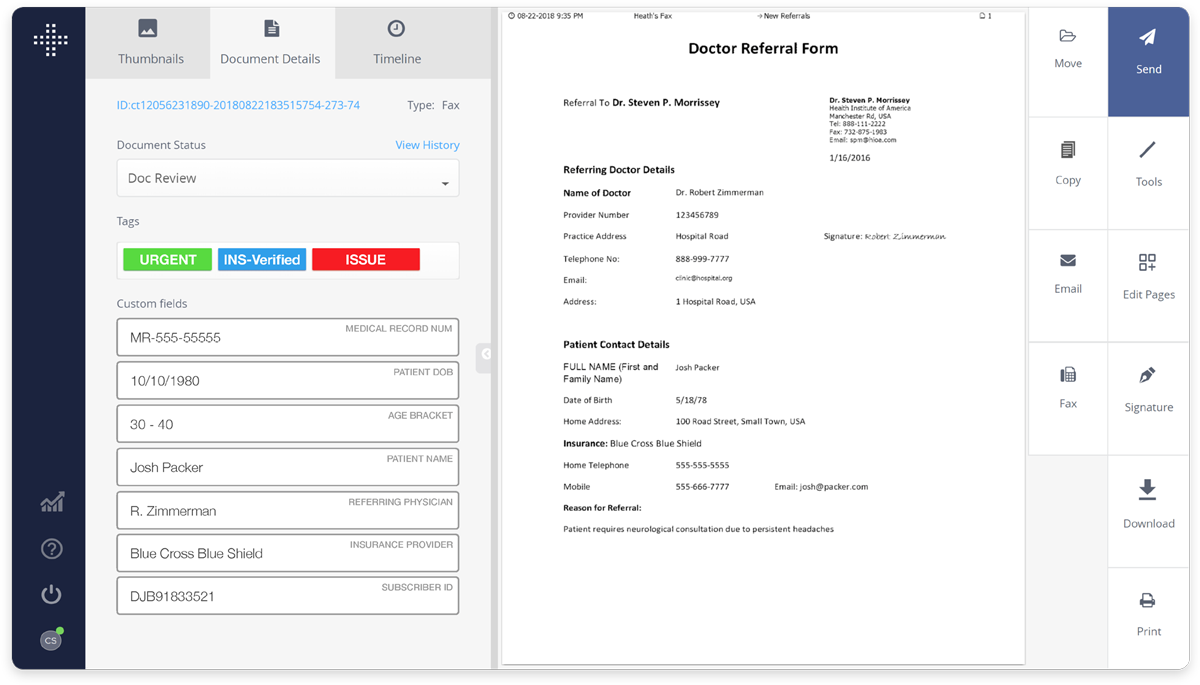Image resolution: width=1200 pixels, height=685 pixels.
Task: Click the Email envelope icon
Action: (1067, 261)
